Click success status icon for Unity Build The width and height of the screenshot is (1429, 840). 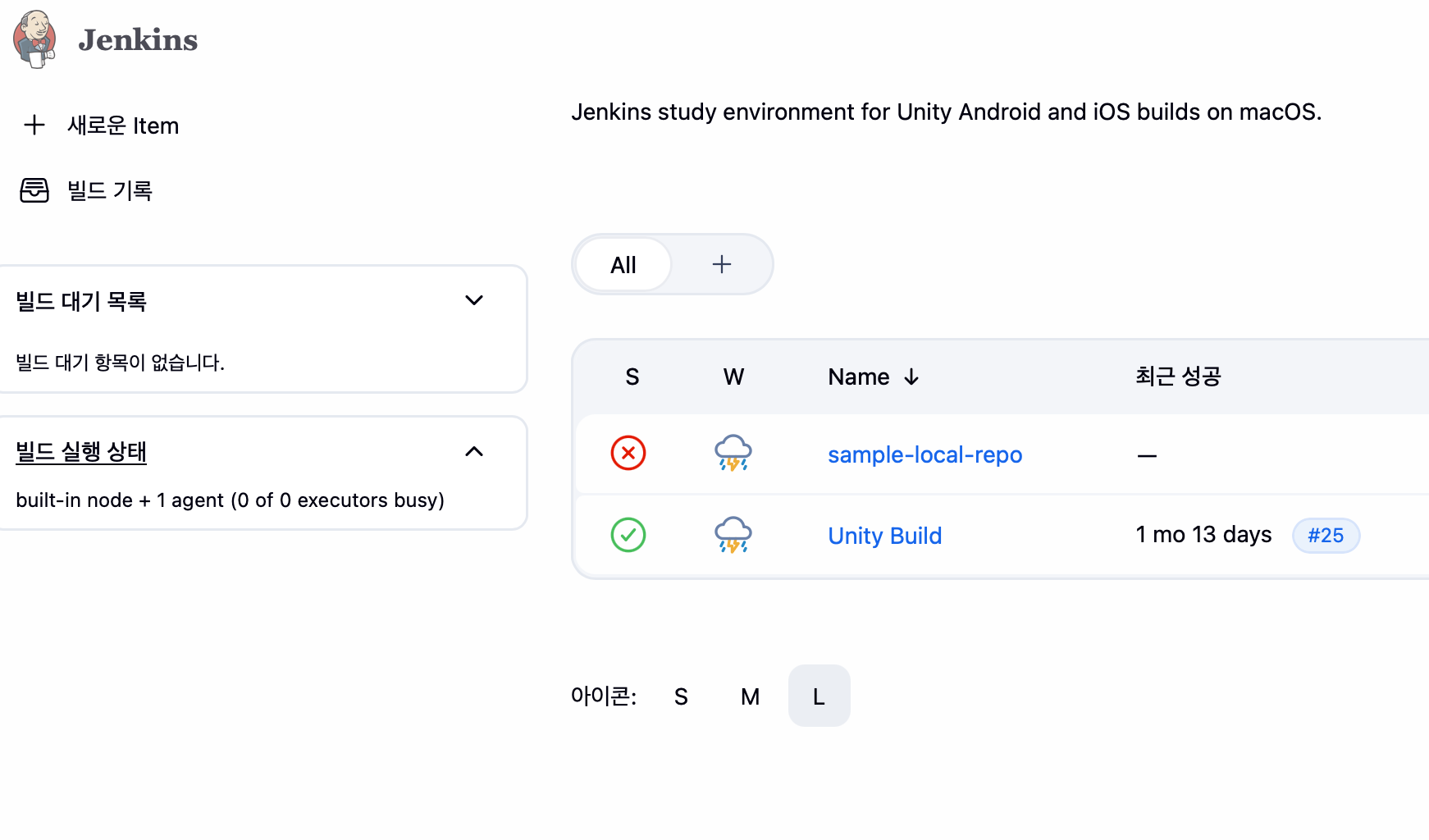tap(628, 535)
